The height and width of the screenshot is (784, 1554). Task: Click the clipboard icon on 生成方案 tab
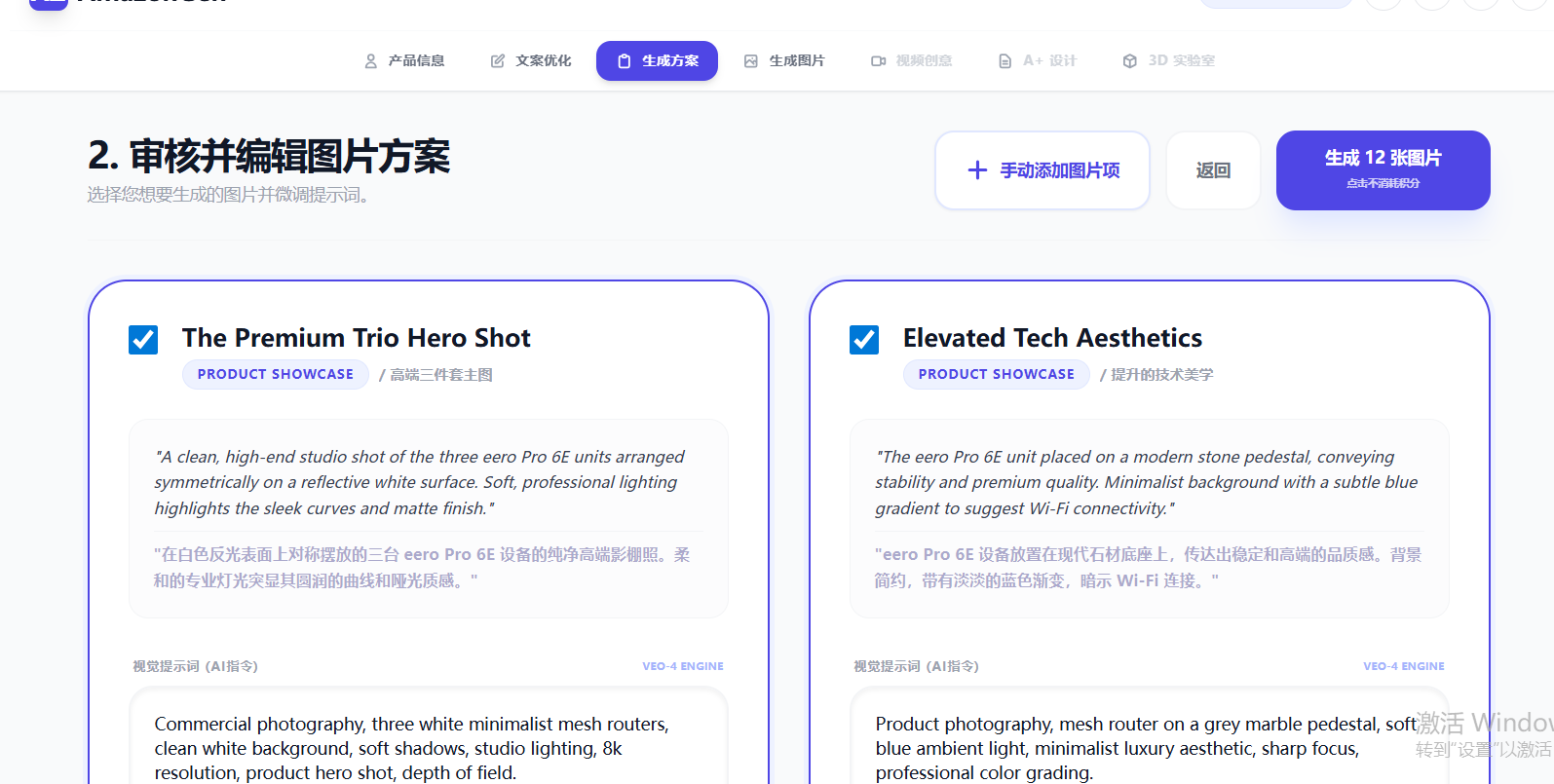[x=625, y=61]
